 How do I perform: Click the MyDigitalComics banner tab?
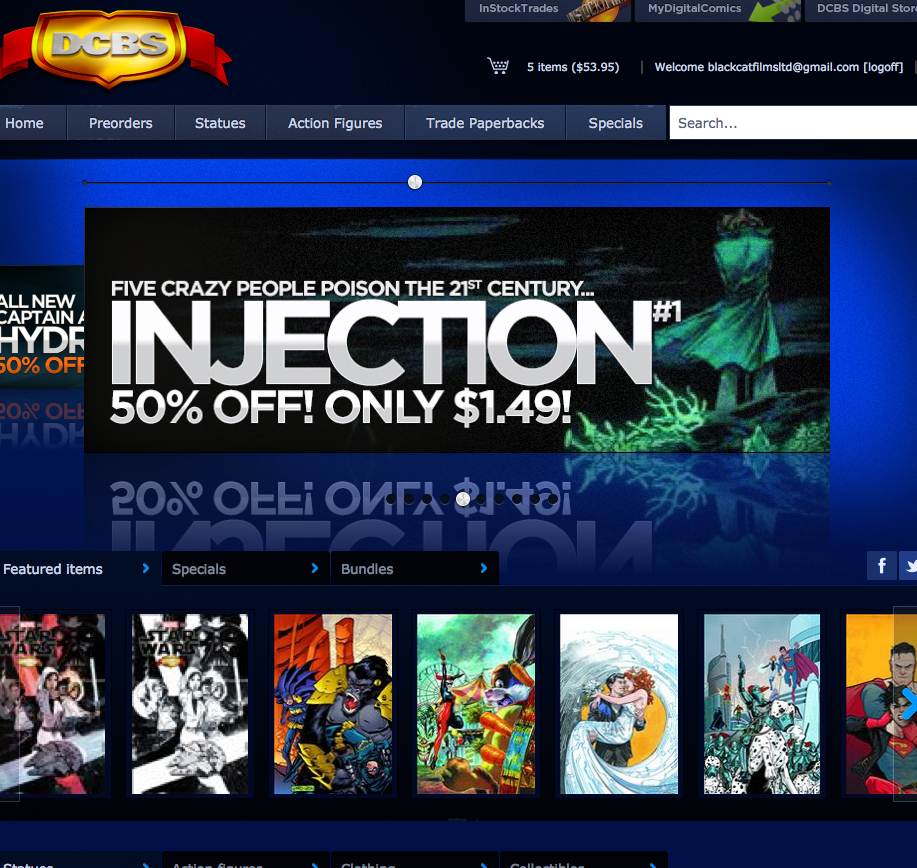718,10
